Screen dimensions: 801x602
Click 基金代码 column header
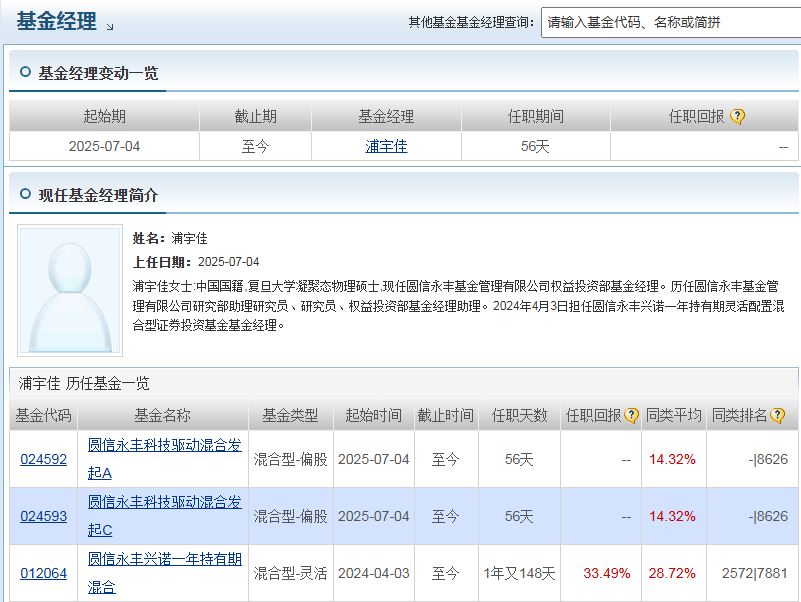[x=43, y=415]
